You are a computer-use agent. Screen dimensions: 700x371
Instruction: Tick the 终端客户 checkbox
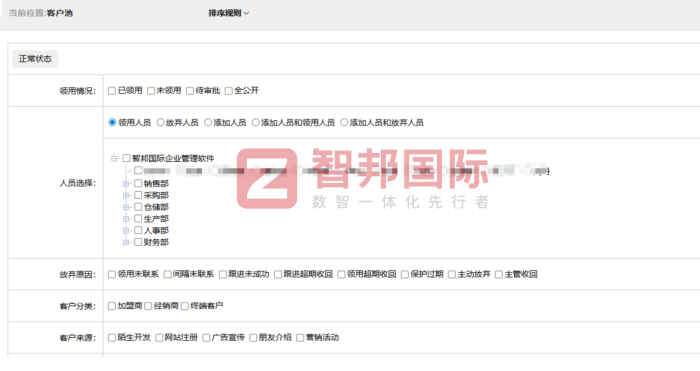(185, 306)
